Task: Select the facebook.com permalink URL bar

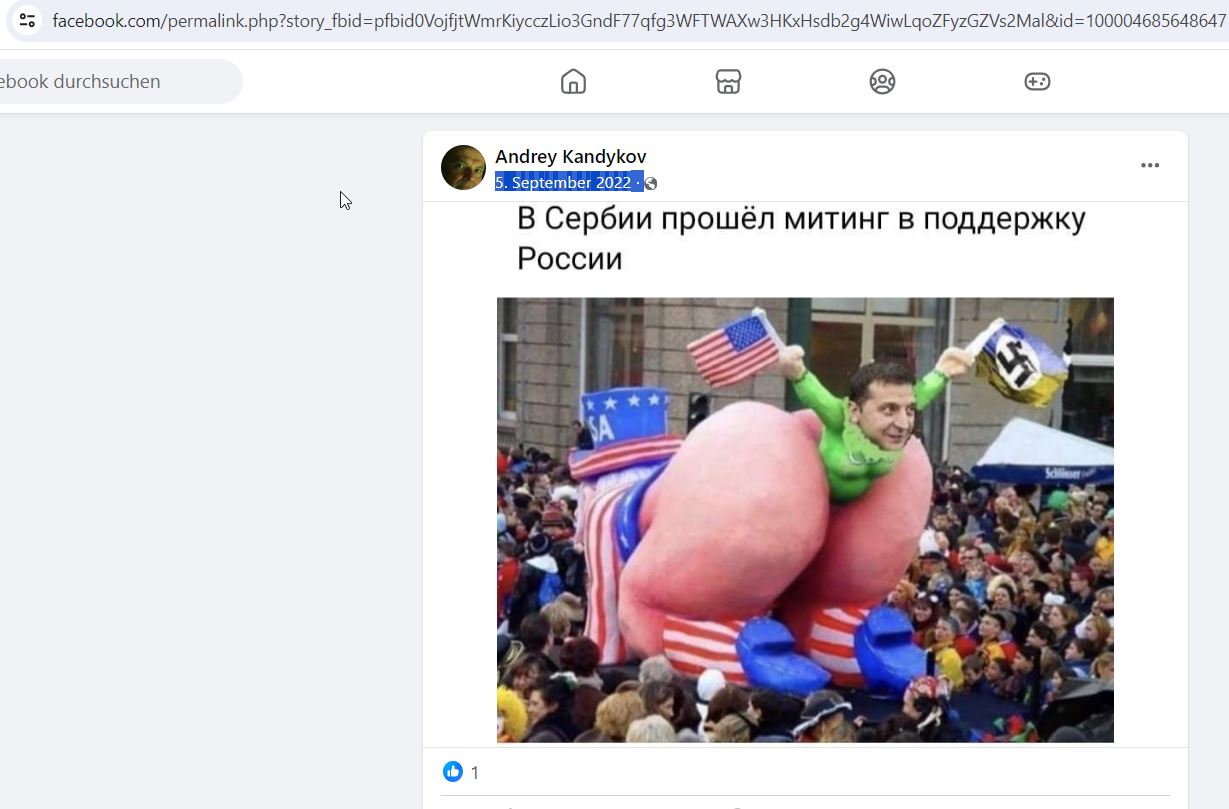Action: pos(639,20)
